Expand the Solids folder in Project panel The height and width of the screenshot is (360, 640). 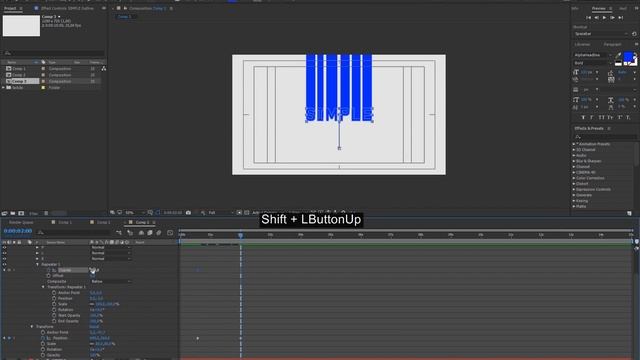4,88
